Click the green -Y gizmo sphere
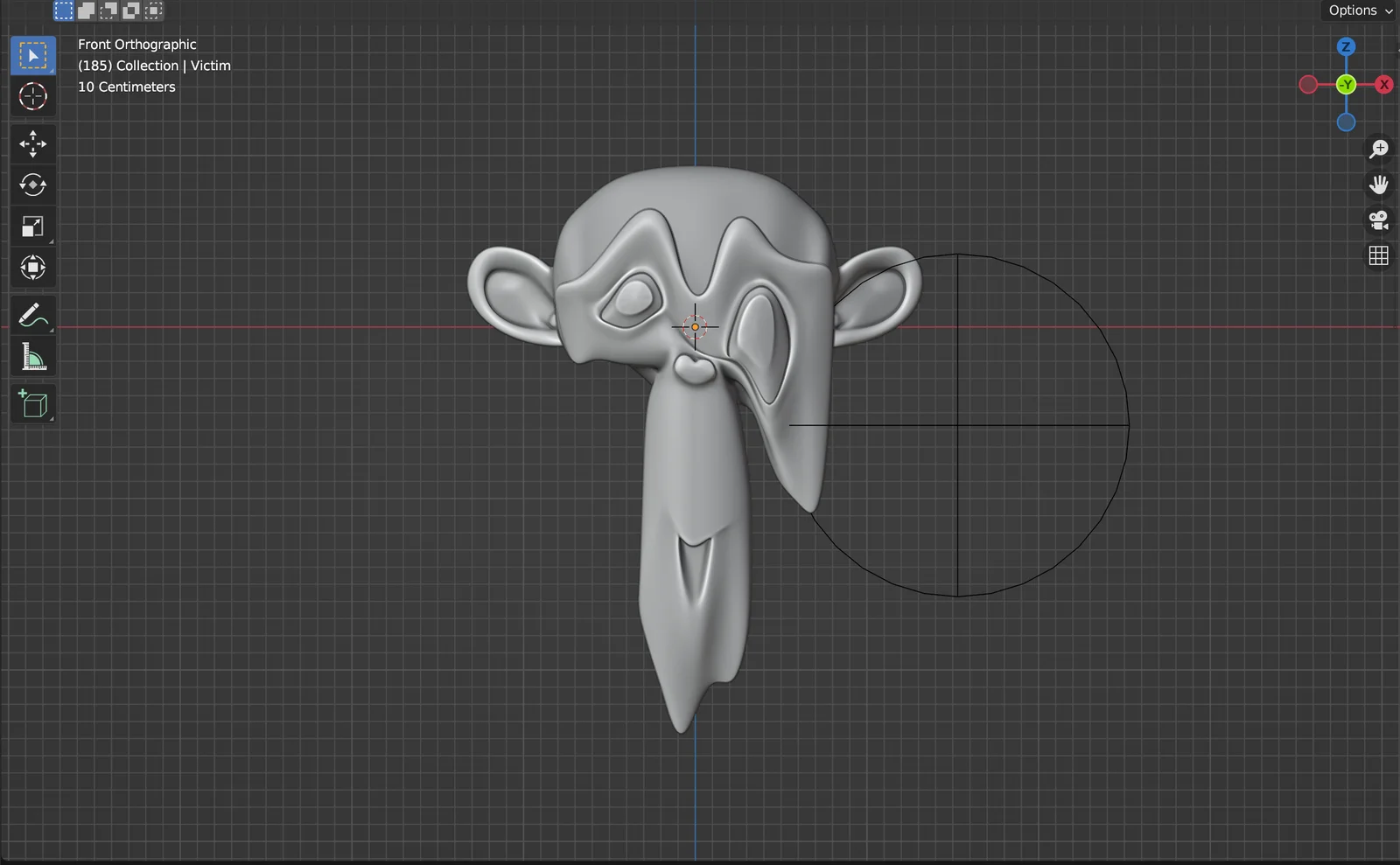This screenshot has height=865, width=1400. tap(1346, 85)
